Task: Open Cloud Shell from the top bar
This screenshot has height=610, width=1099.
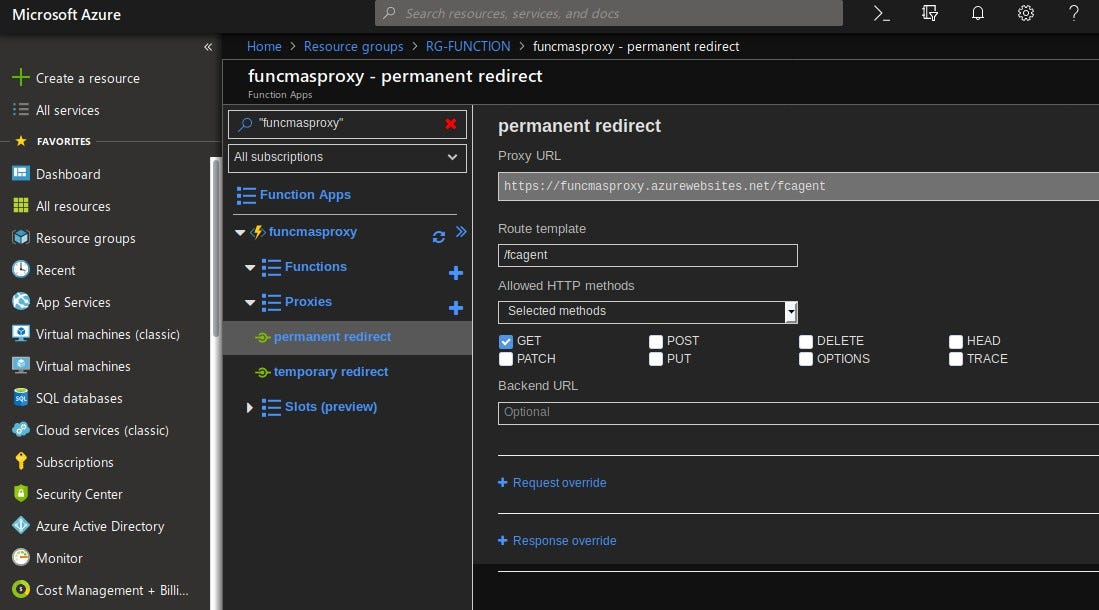Action: pos(882,13)
